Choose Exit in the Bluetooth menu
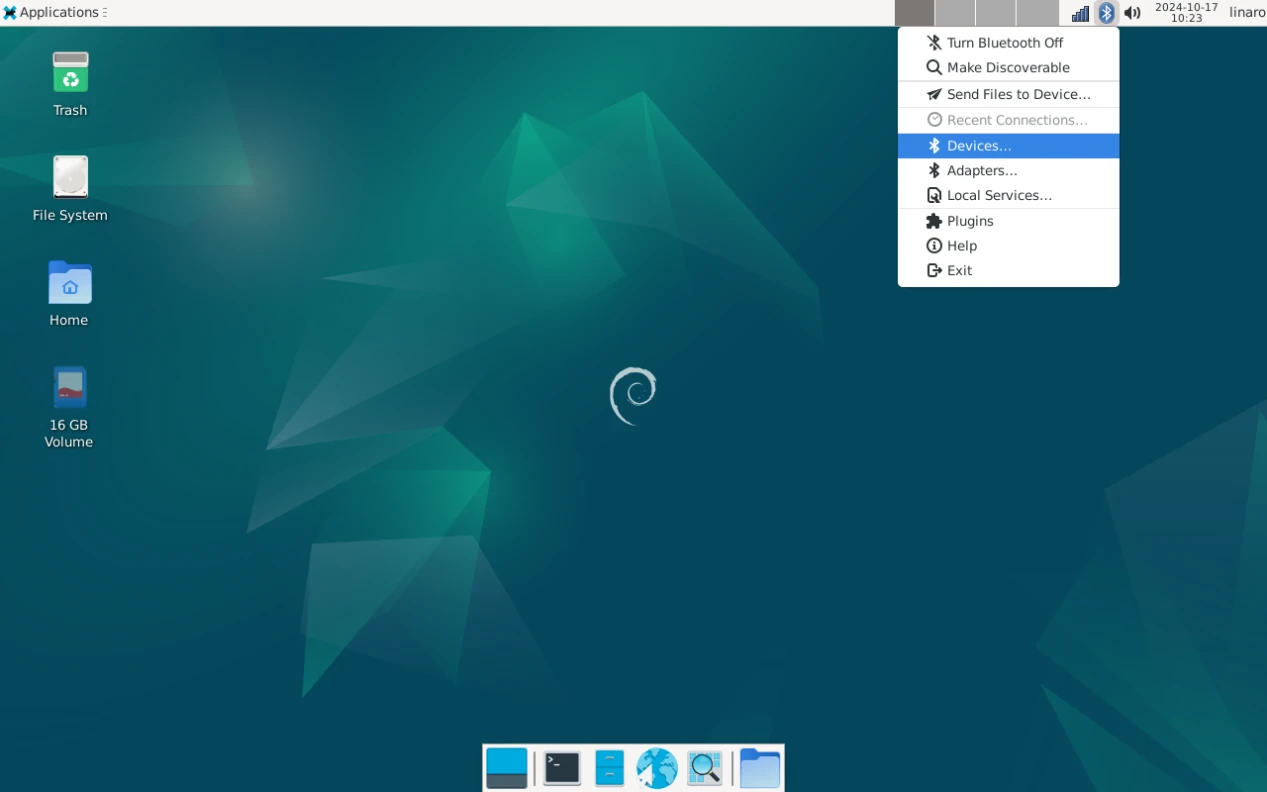This screenshot has height=792, width=1267. pyautogui.click(x=1008, y=271)
